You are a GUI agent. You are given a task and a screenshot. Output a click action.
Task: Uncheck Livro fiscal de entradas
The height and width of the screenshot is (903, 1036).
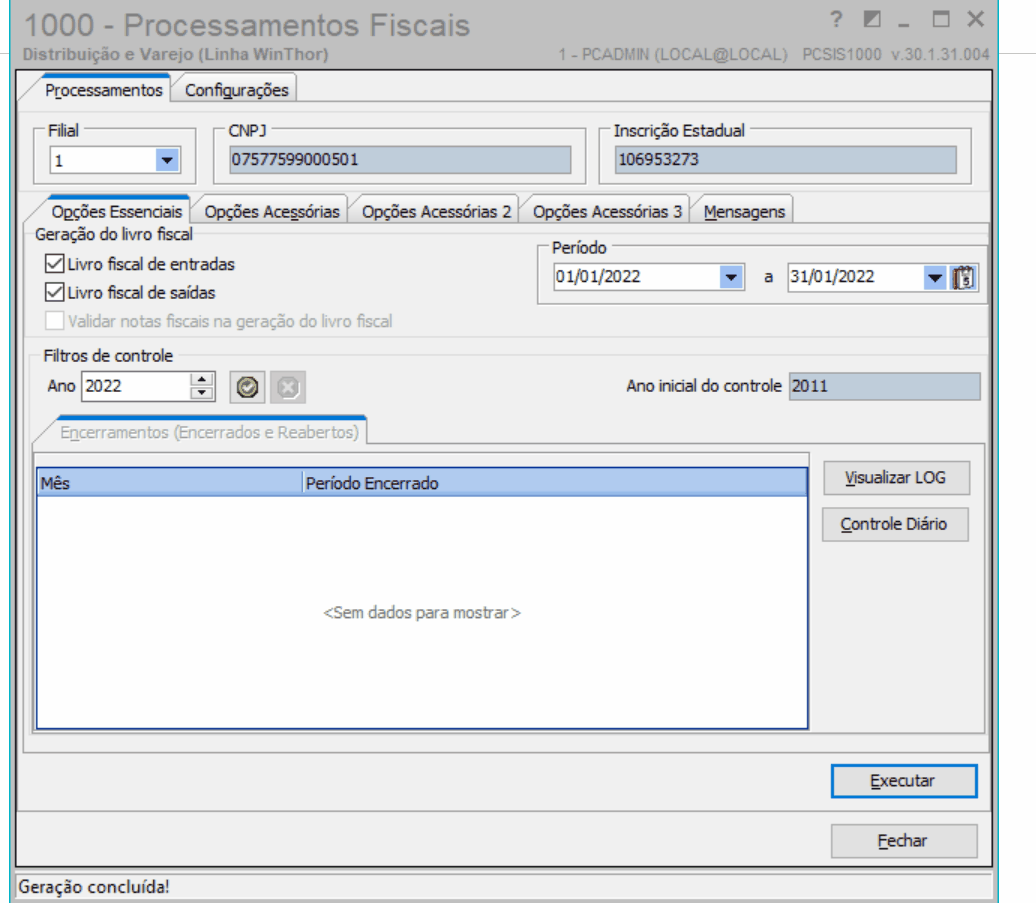coord(55,264)
